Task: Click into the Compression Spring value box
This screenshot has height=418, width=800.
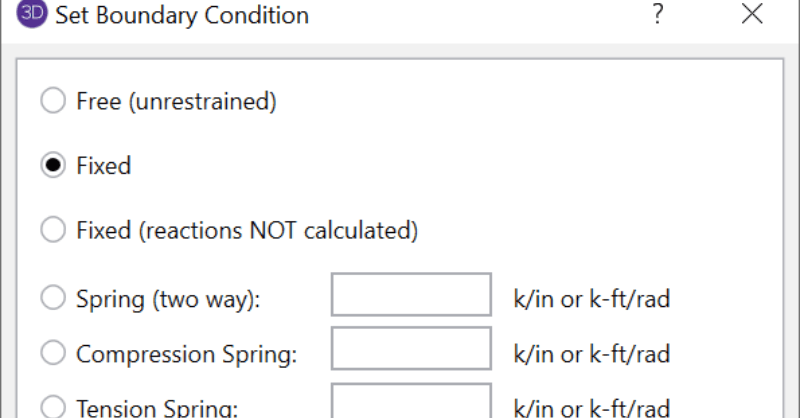Action: [411, 352]
